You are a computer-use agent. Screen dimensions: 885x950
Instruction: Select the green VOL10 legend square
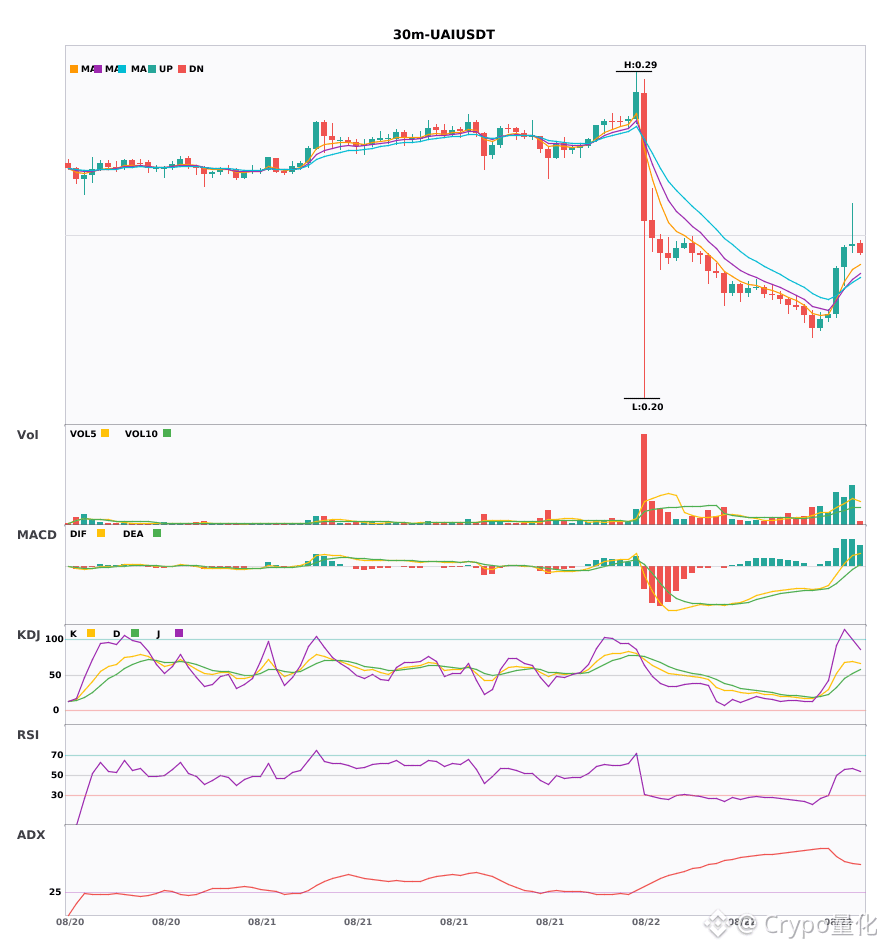pos(167,433)
